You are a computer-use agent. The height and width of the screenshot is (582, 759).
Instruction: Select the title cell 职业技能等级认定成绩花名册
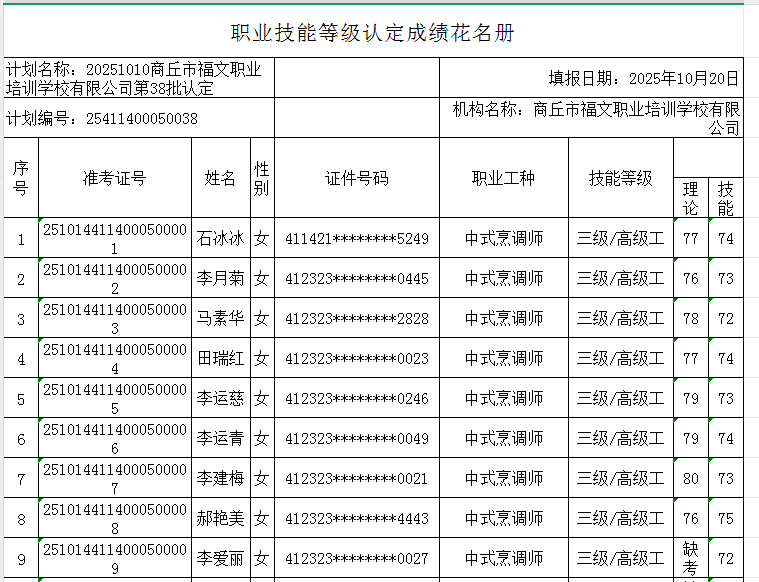[x=372, y=33]
